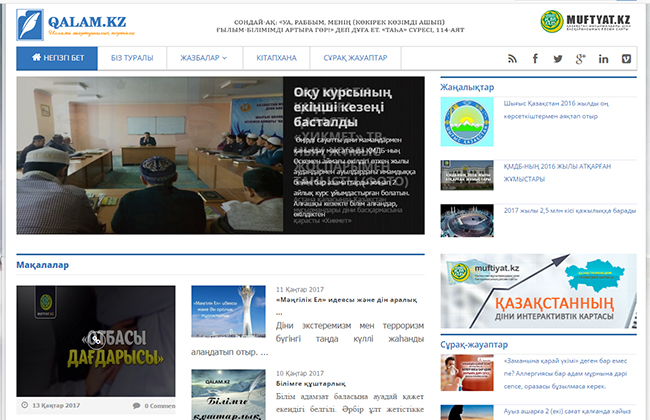Open the Сұрақ-жауаптар section heading
Screen dimensions: 650x420
(x=474, y=345)
